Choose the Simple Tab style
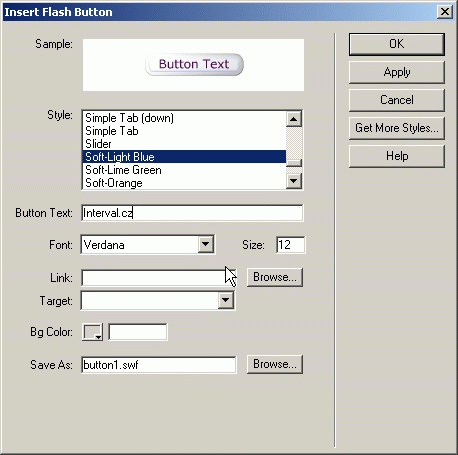 [184, 131]
